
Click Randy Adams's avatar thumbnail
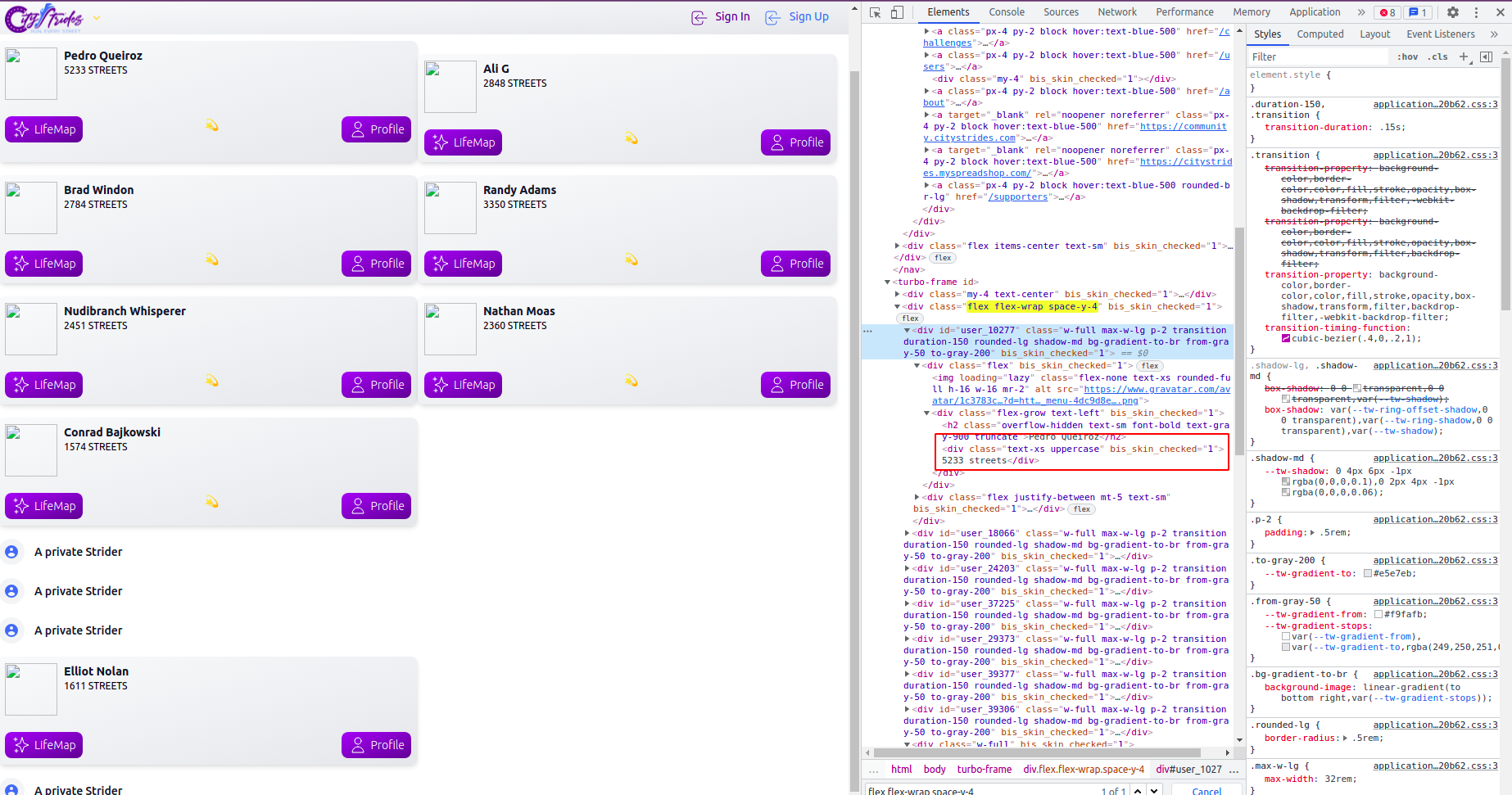tap(450, 208)
